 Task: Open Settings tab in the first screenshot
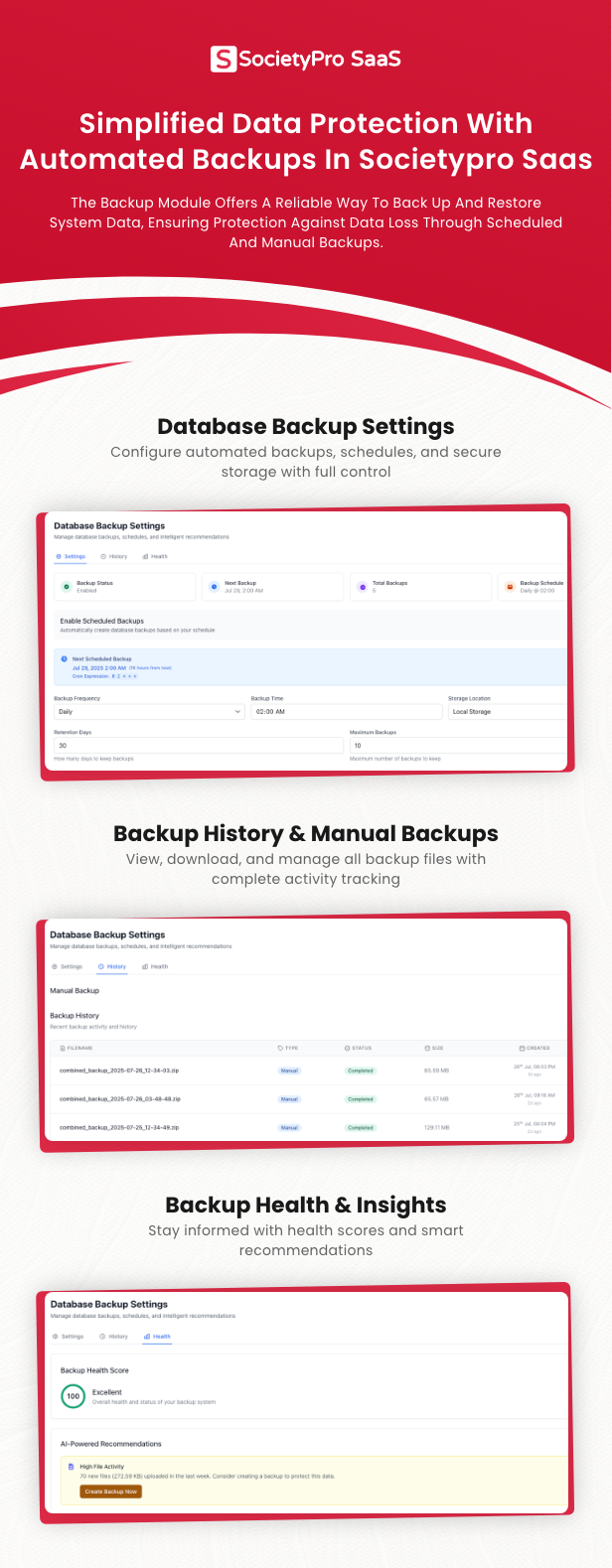pos(72,556)
